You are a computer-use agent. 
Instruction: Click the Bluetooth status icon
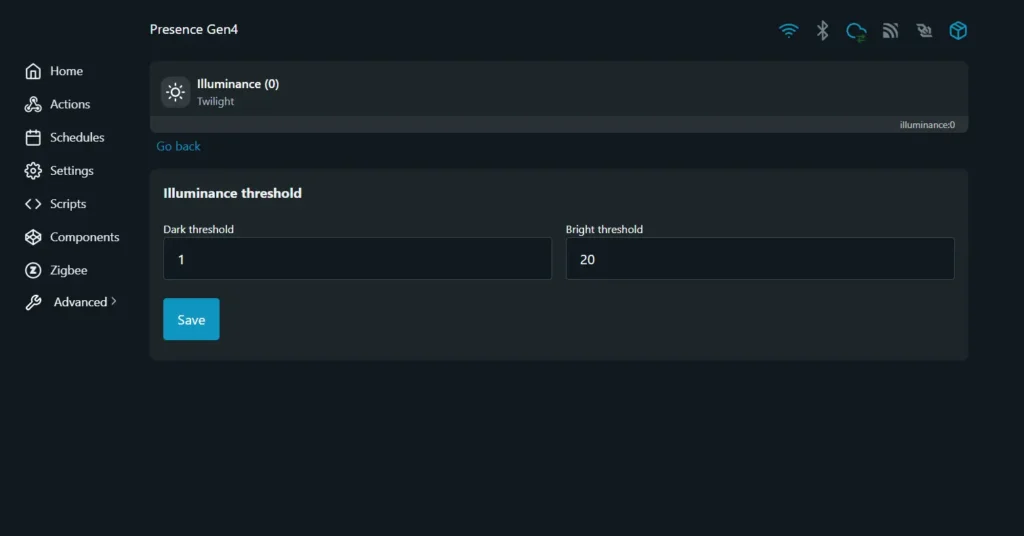point(822,31)
